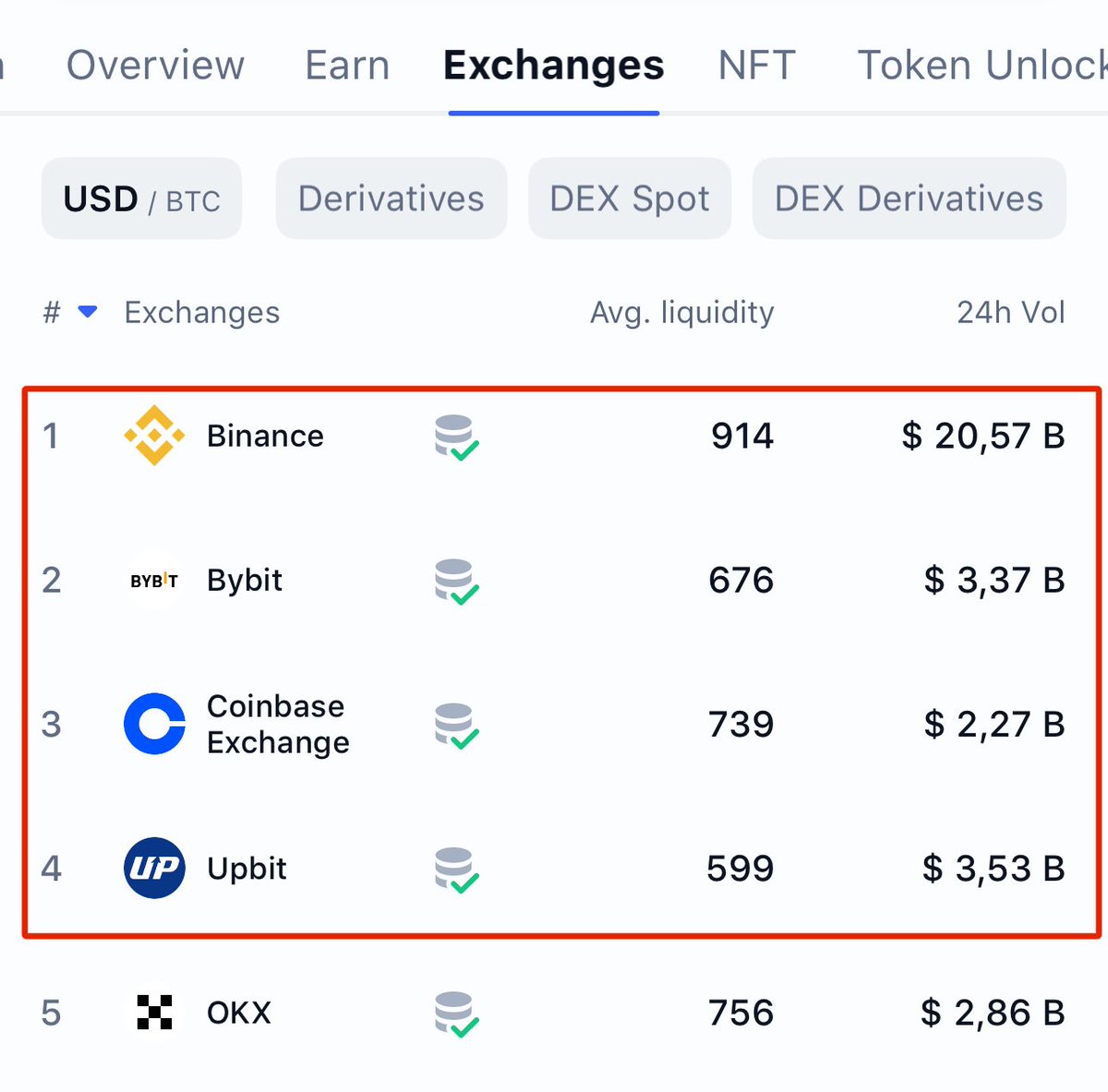Click the Coinbase Exchange logo icon
Viewport: 1108px width, 1092px height.
pos(154,724)
